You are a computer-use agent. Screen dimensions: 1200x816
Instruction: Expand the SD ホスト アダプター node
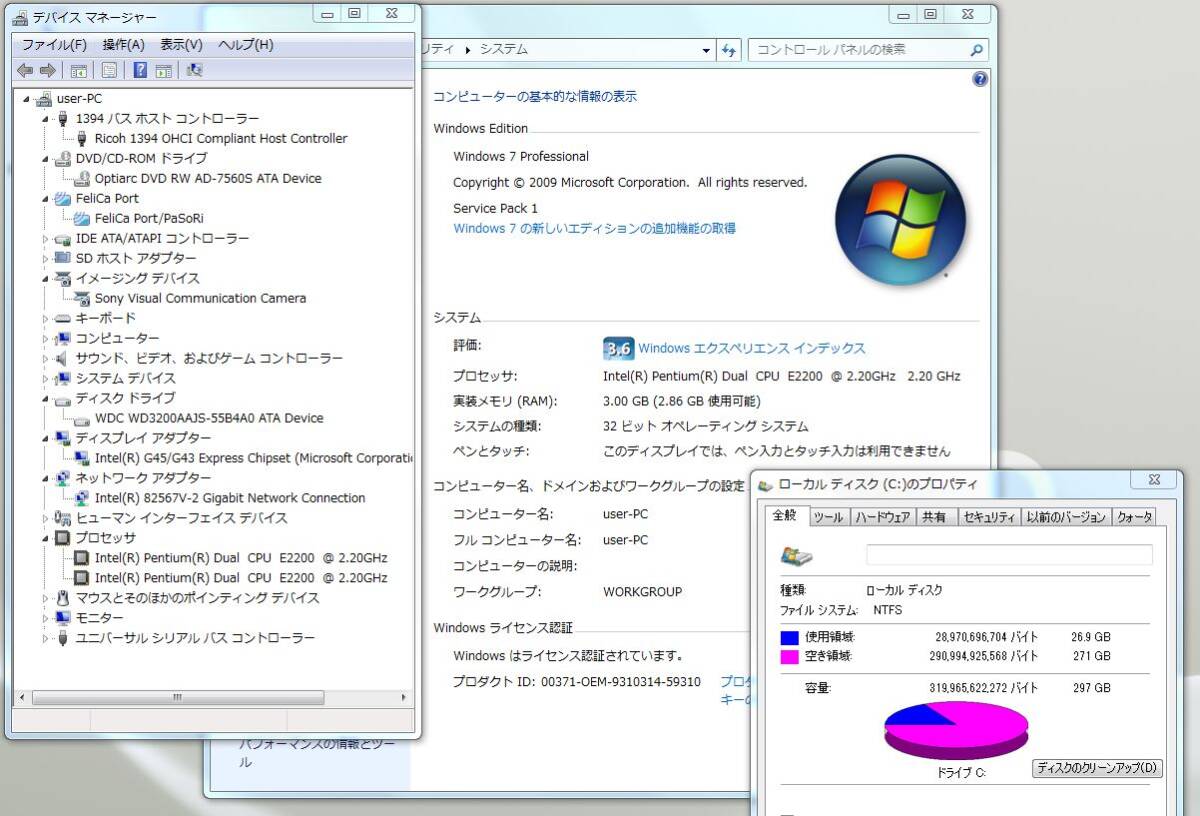(x=46, y=258)
